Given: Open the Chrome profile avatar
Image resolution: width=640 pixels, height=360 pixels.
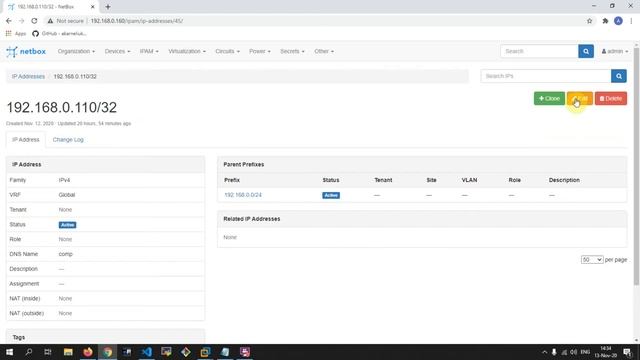Looking at the screenshot, I should point(618,21).
